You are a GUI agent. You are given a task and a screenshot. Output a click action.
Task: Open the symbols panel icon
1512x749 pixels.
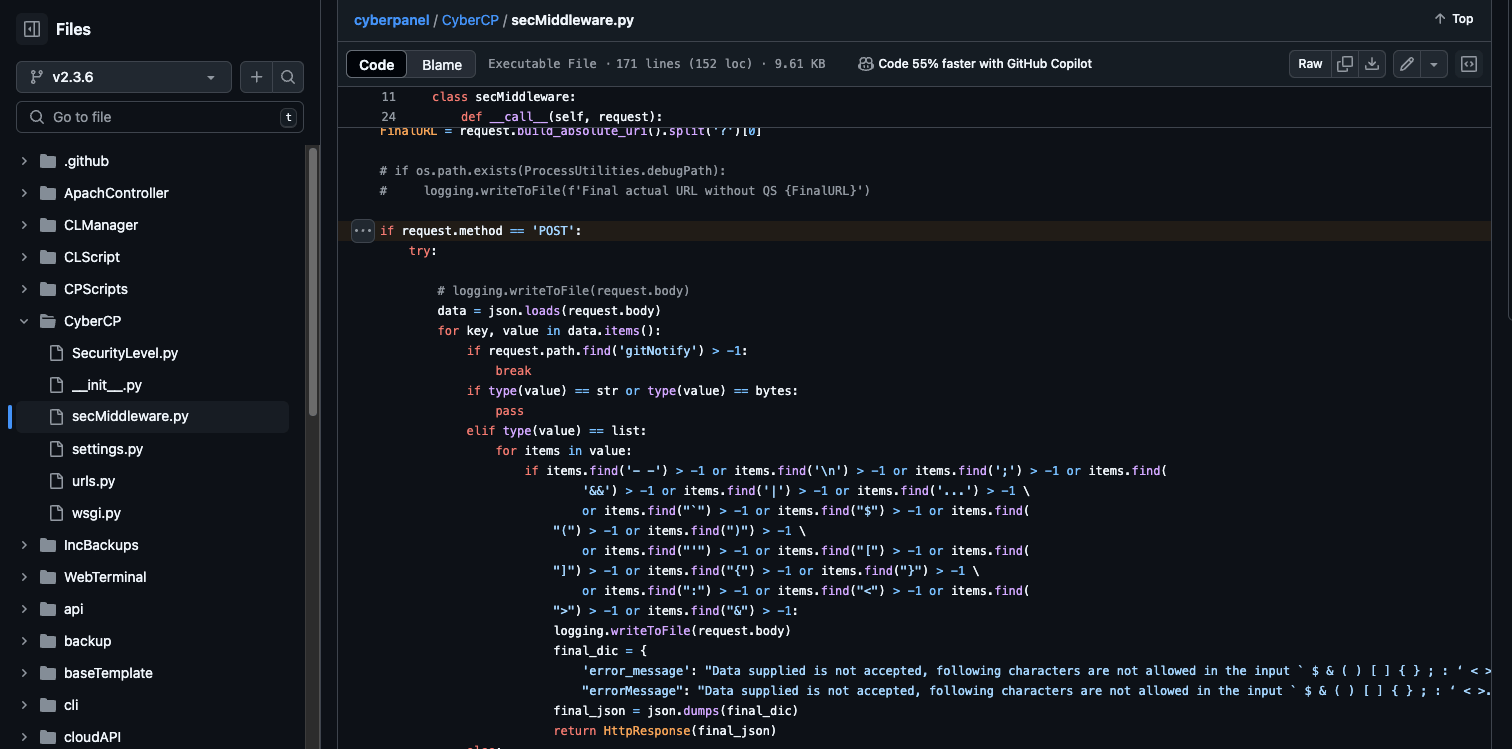(1468, 64)
